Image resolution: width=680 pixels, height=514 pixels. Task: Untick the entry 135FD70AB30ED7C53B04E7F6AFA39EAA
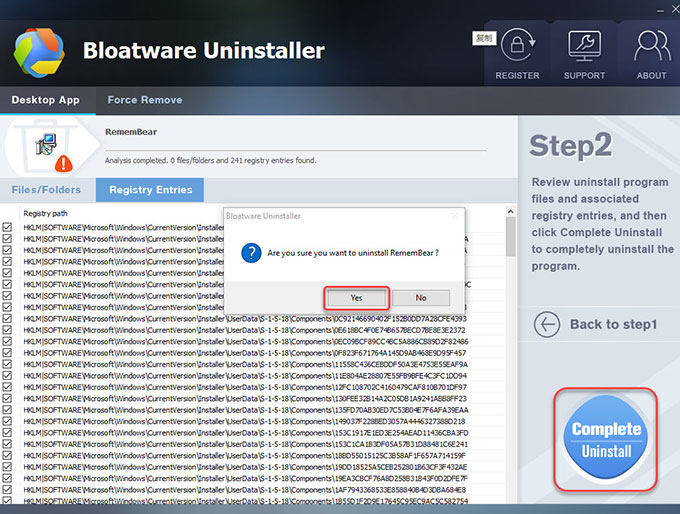point(7,410)
